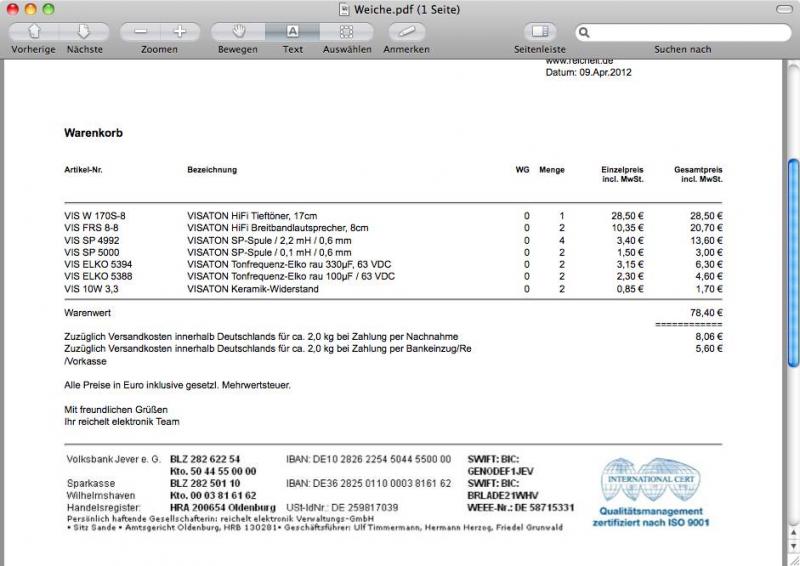The width and height of the screenshot is (800, 566).
Task: Click VISATON HiFi Tieftöner, 17cm description
Action: (252, 216)
